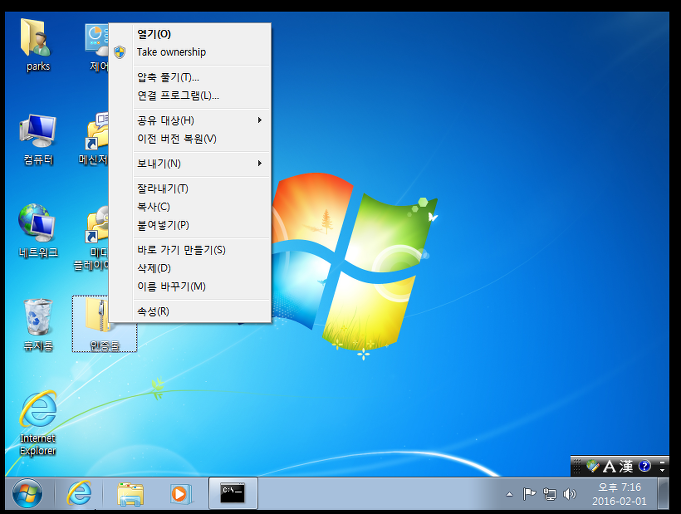Open the language bar help icon
The height and width of the screenshot is (514, 681).
[x=645, y=466]
